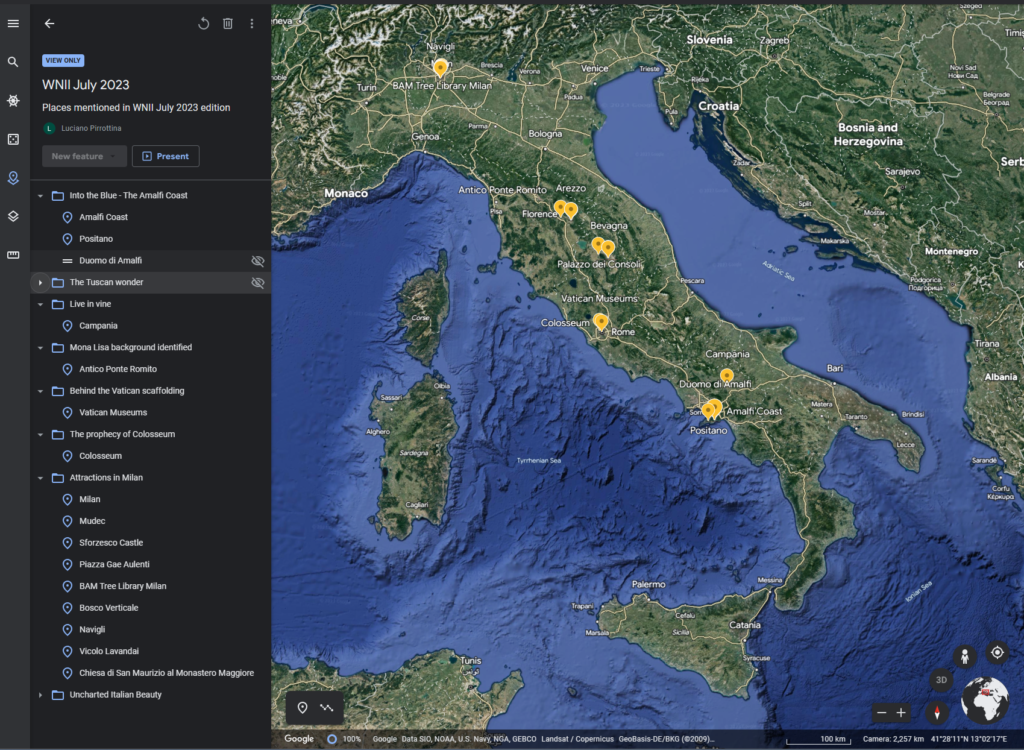The height and width of the screenshot is (750, 1024).
Task: Select Chiesa di San Maurizio al Monastero Maggiore
Action: [150, 673]
